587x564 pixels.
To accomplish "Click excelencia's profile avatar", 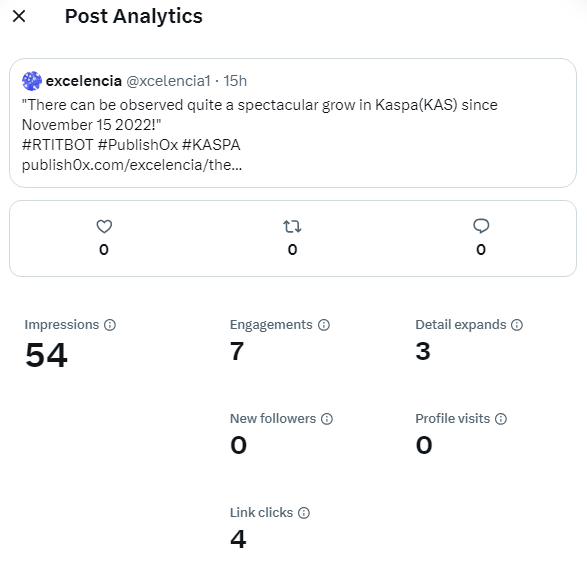I will tap(32, 81).
